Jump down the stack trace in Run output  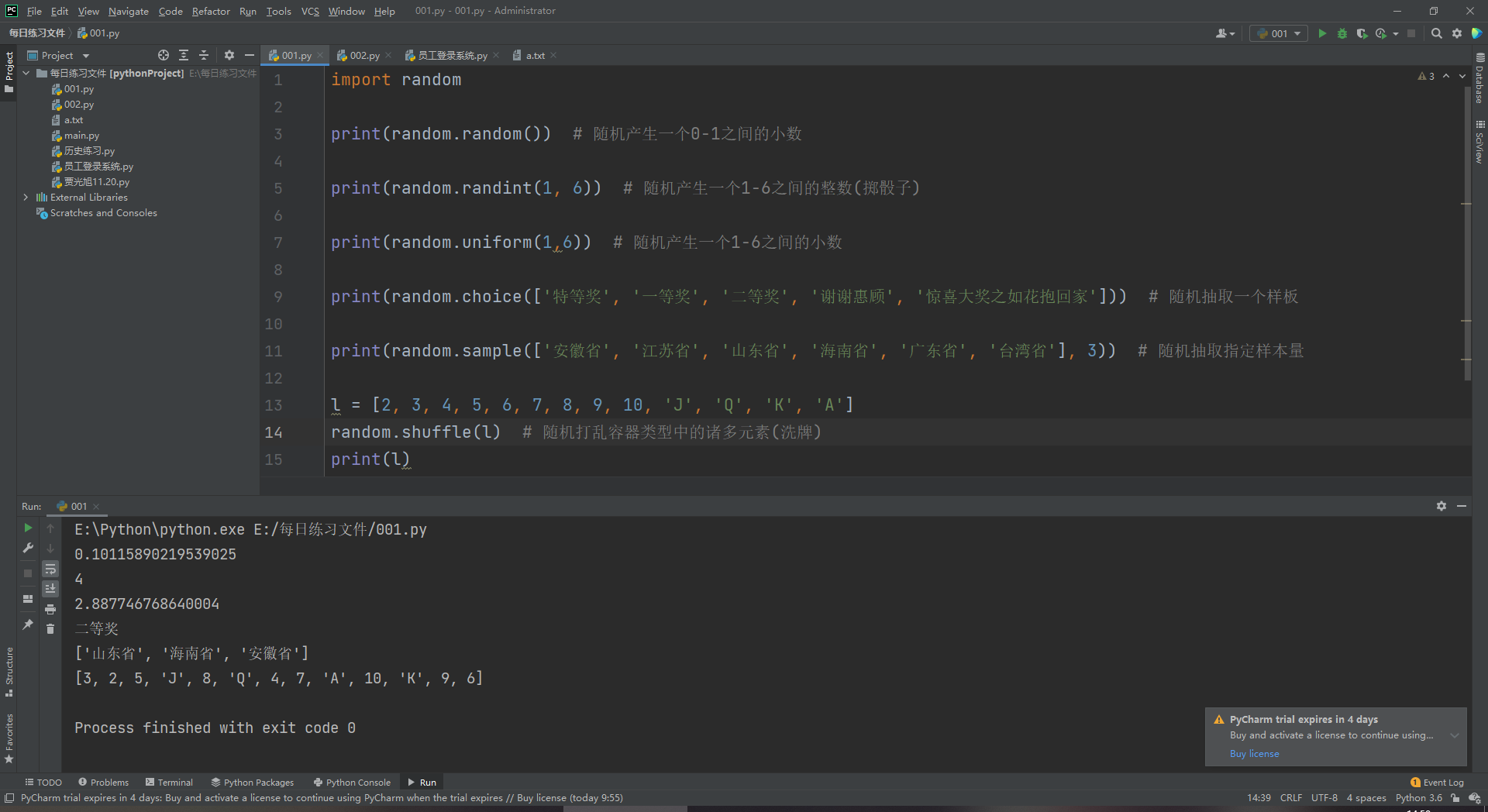[50, 548]
